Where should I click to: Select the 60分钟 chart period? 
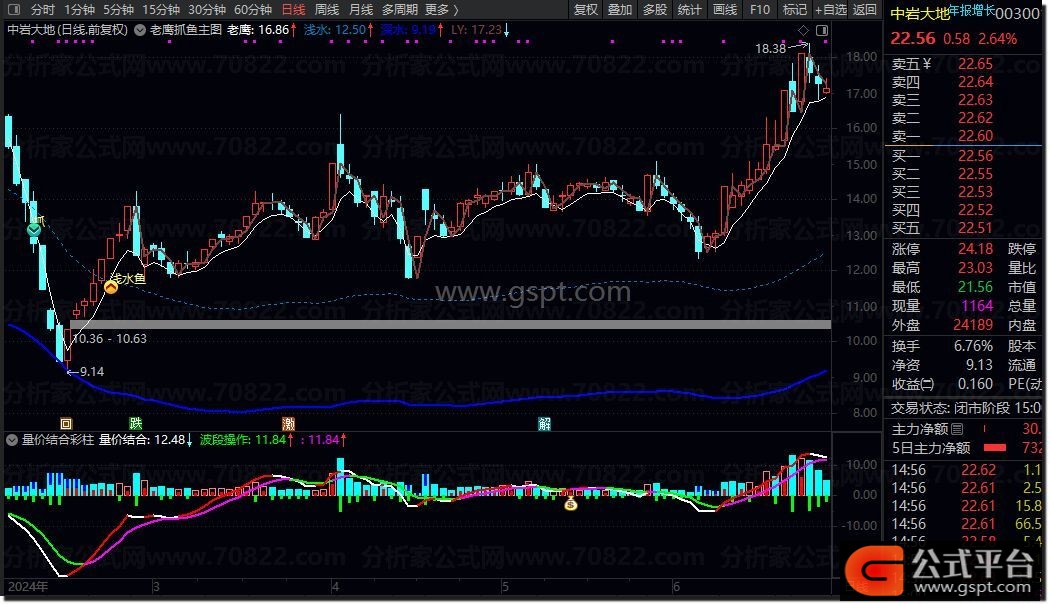(x=252, y=10)
